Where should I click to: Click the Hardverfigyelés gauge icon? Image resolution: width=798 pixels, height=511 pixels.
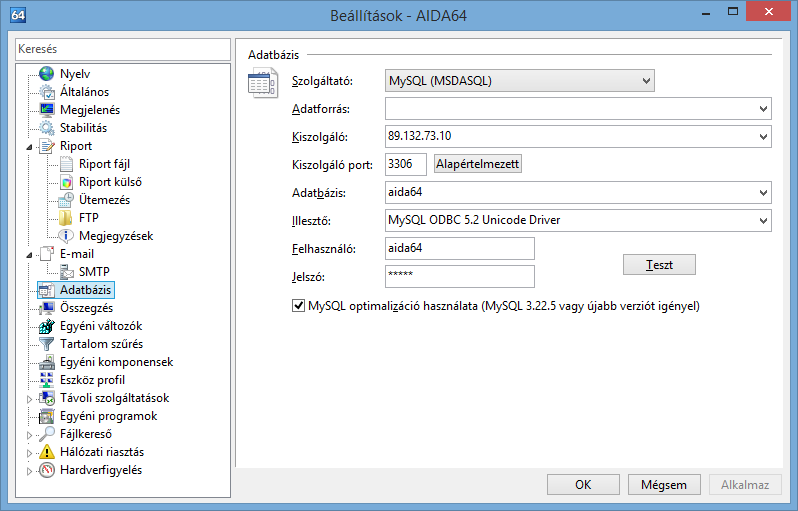point(46,470)
